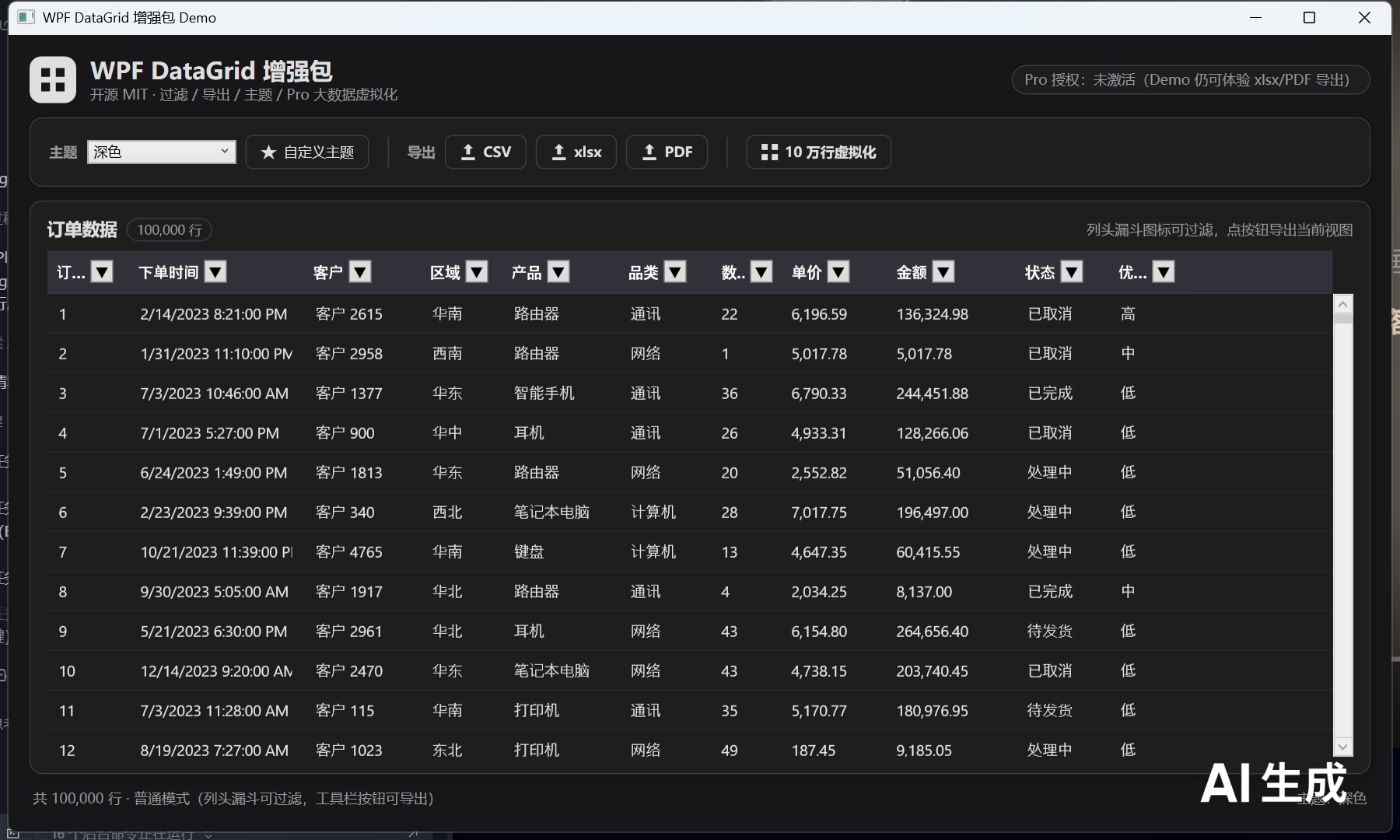Export data with the CSV button
This screenshot has height=840, width=1400.
coord(485,152)
